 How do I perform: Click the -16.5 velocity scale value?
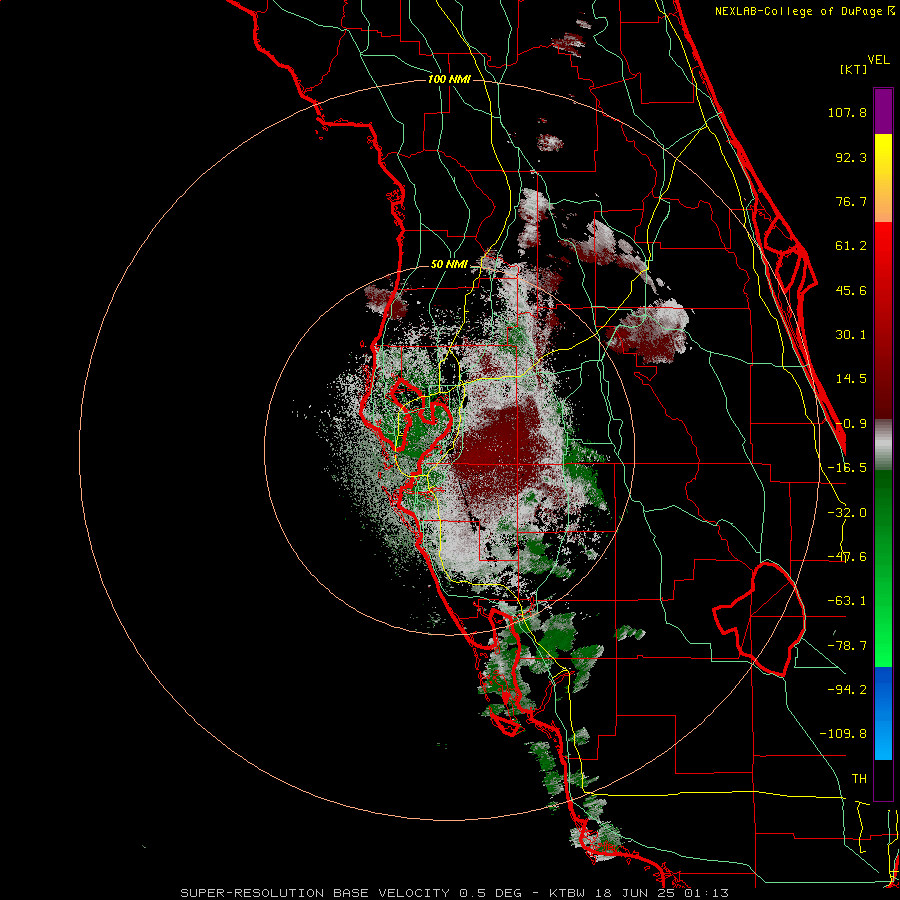(x=847, y=468)
